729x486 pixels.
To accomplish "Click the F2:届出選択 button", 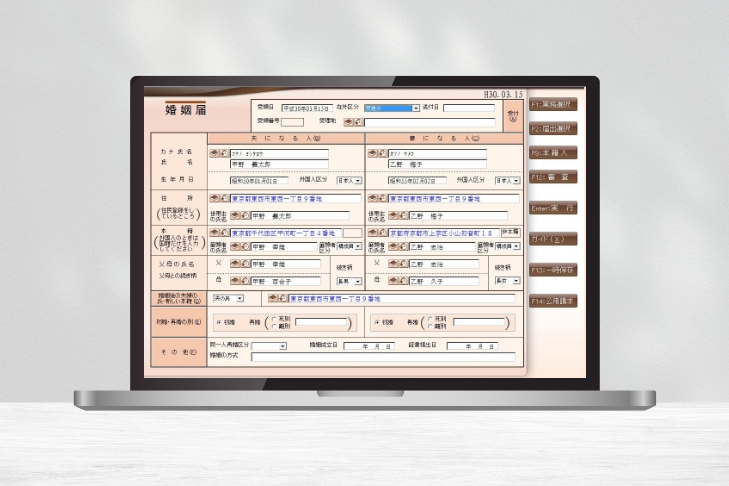I will (x=553, y=128).
